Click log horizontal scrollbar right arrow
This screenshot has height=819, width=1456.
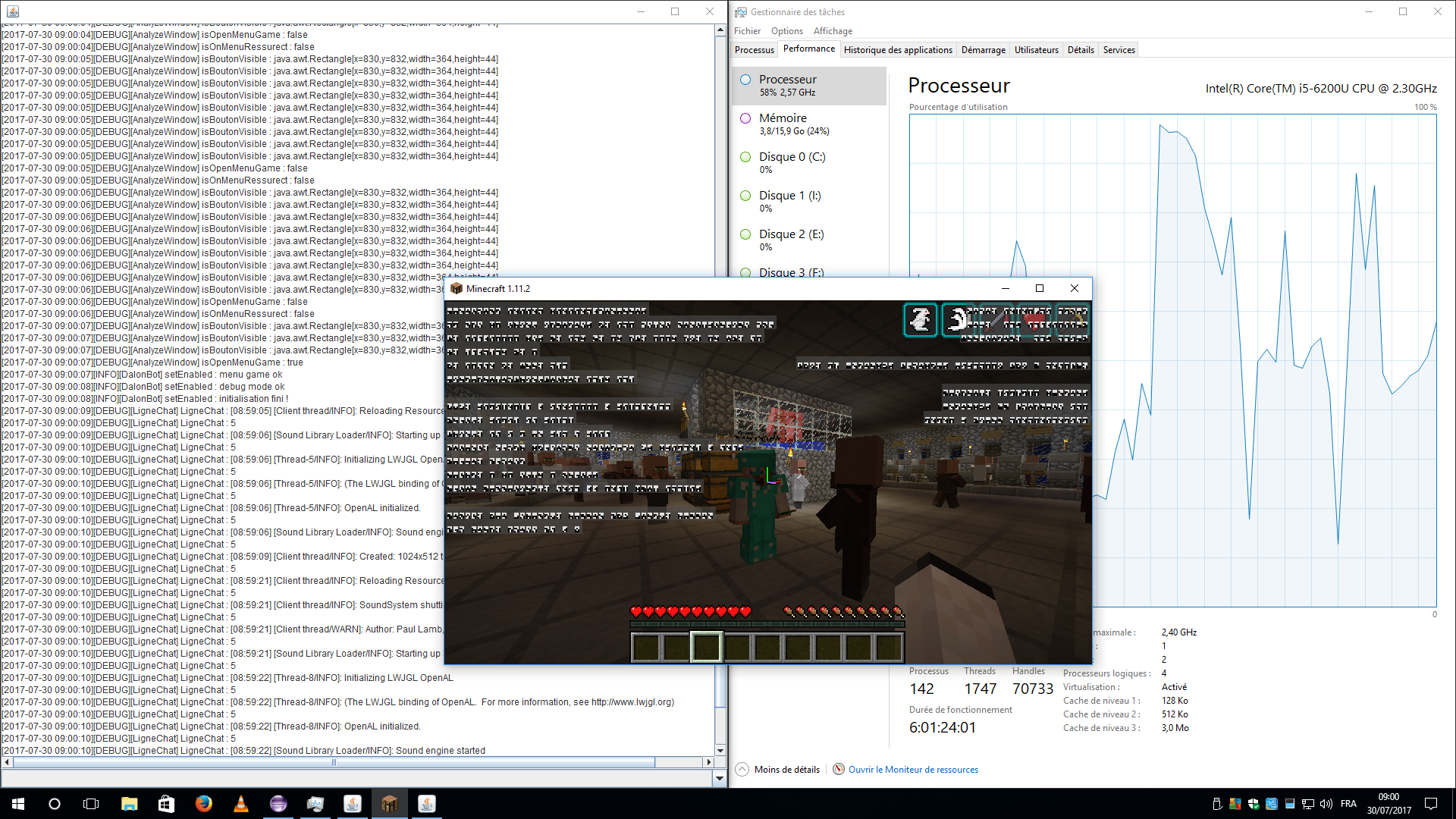coord(708,762)
